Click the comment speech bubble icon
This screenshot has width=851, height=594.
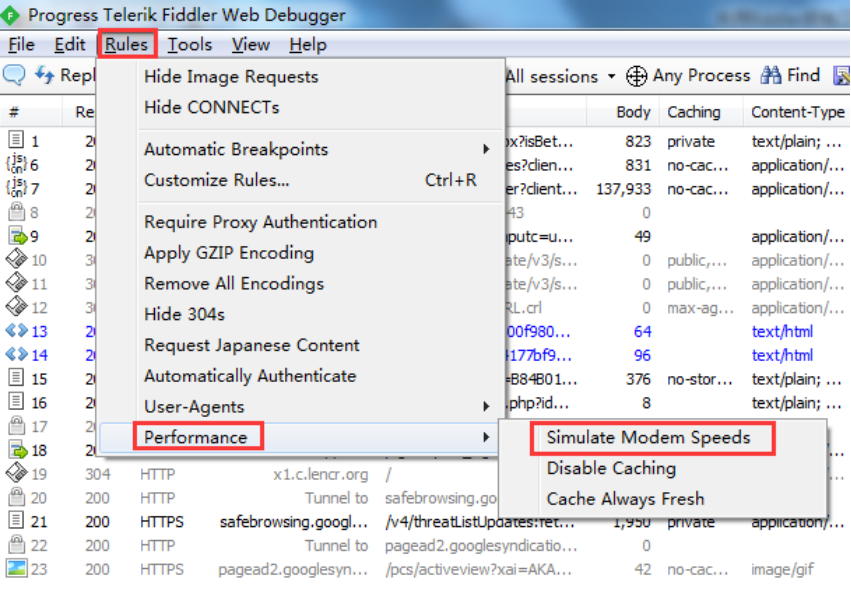14,75
